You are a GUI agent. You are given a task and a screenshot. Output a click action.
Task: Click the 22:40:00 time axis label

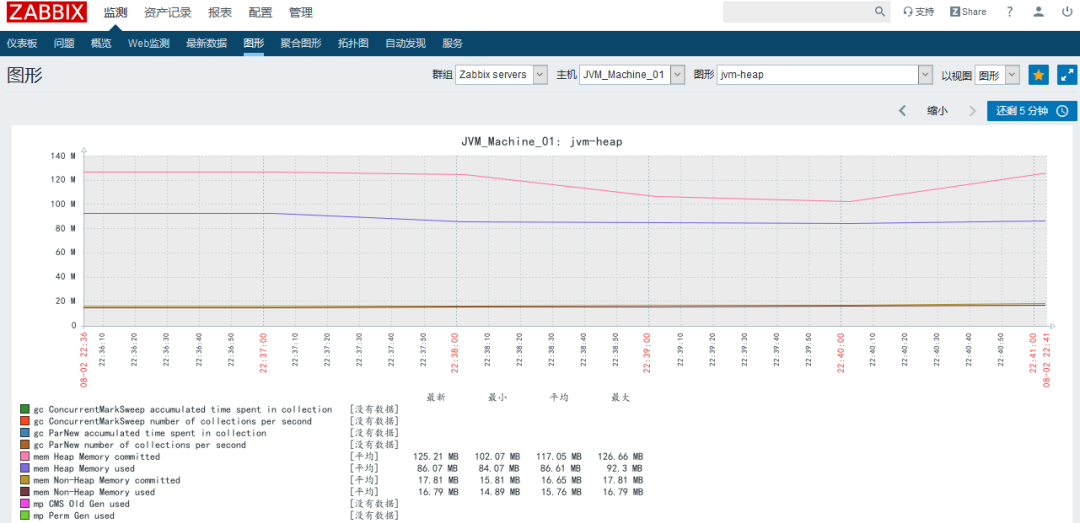(x=840, y=352)
